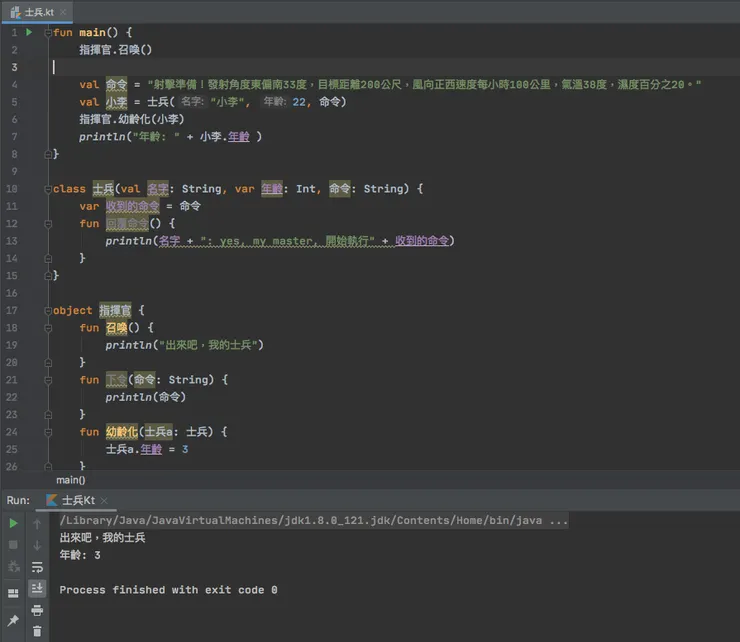
Task: Click the 'Run:' panel label
Action: [x=18, y=500]
